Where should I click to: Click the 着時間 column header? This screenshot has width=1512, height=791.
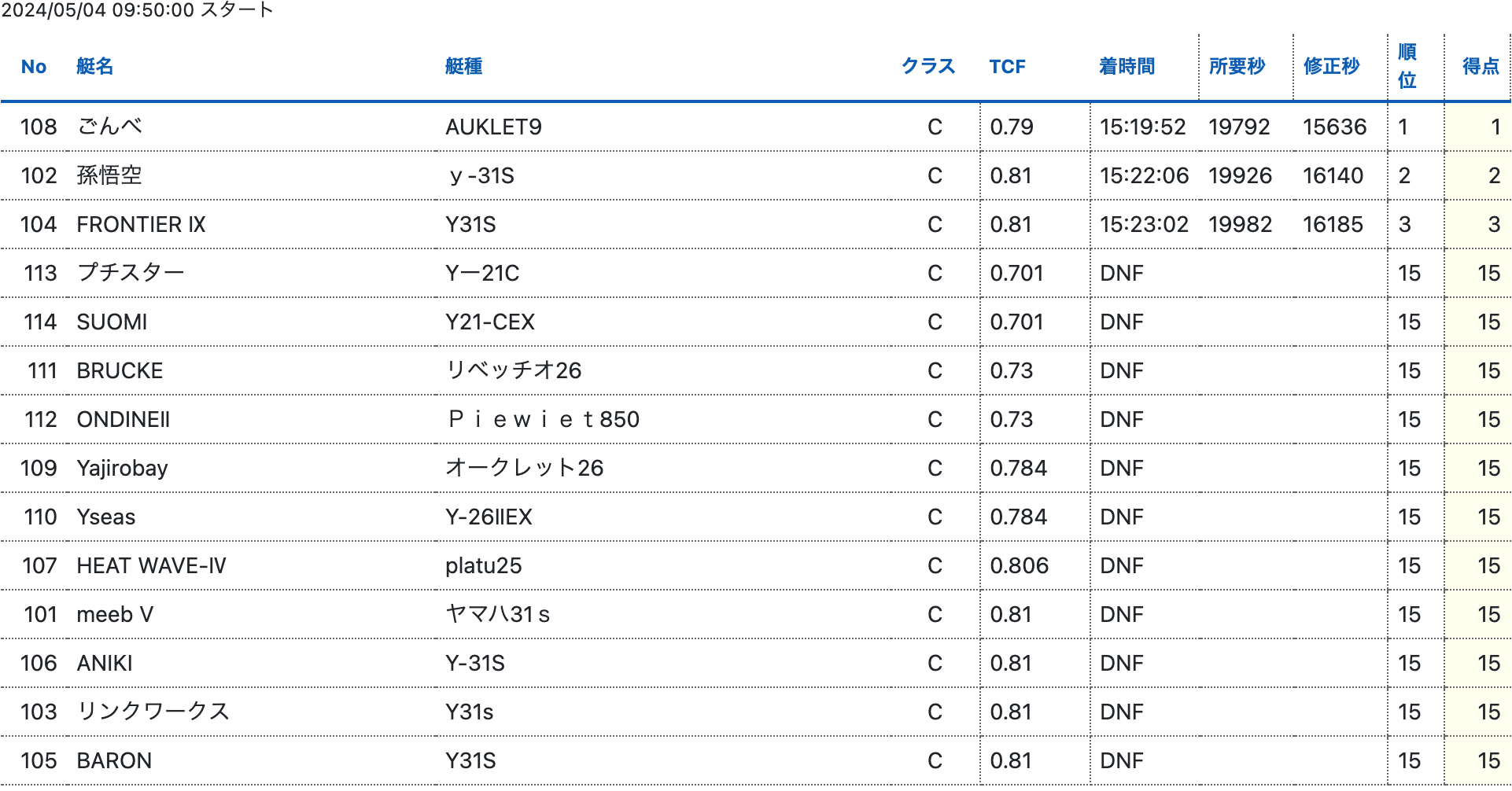pos(1127,67)
